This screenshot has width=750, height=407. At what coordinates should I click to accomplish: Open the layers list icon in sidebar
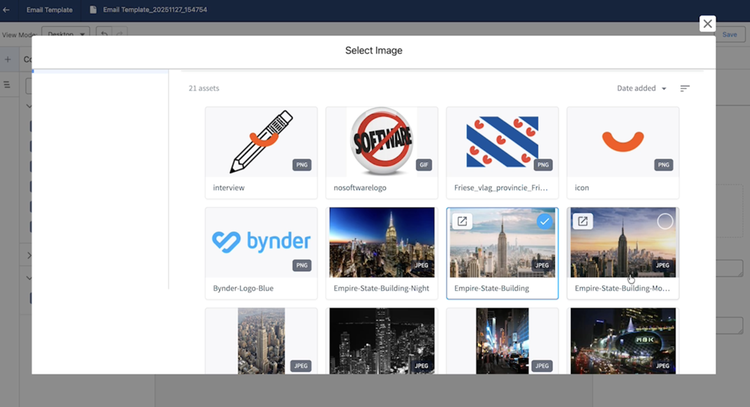pyautogui.click(x=7, y=85)
